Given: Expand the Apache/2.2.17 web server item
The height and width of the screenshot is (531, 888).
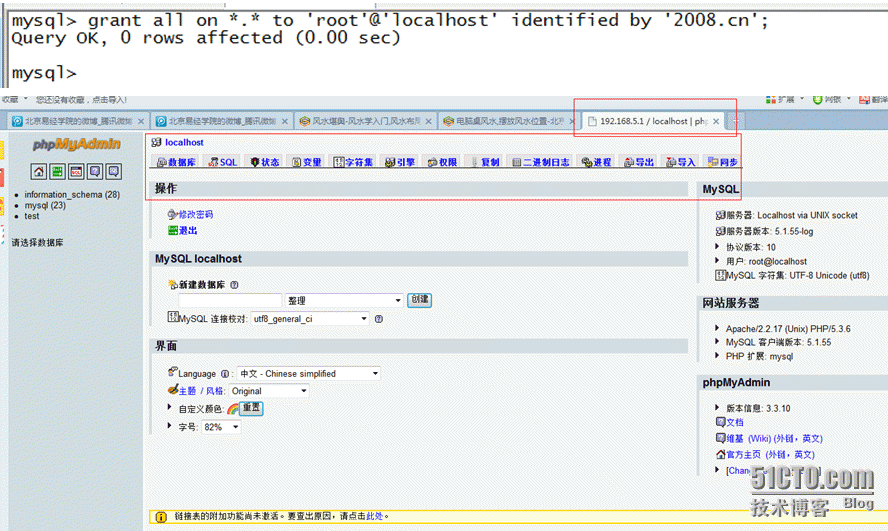Looking at the screenshot, I should pyautogui.click(x=717, y=328).
